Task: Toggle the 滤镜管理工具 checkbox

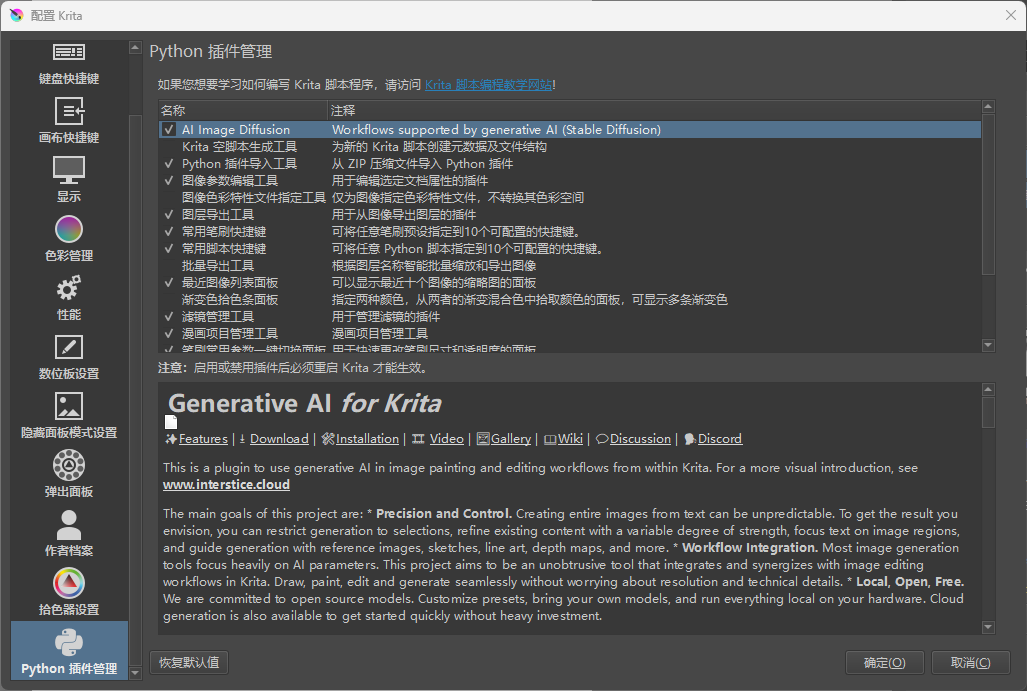Action: [169, 317]
